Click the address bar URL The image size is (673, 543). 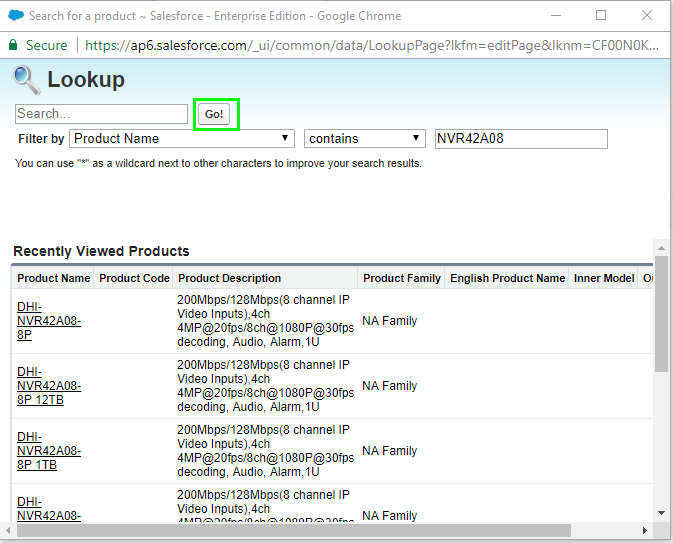372,45
